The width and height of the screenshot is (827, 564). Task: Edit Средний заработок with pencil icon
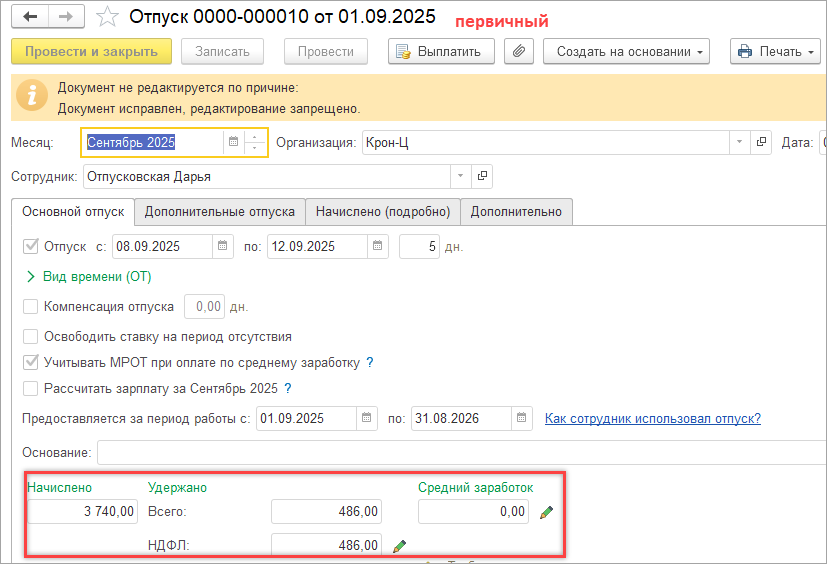coord(546,512)
